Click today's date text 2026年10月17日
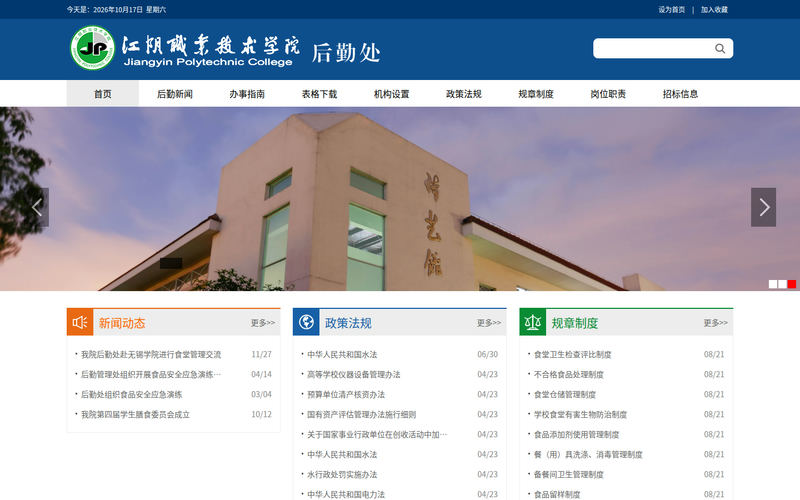Viewport: 800px width, 500px height. pyautogui.click(x=118, y=10)
